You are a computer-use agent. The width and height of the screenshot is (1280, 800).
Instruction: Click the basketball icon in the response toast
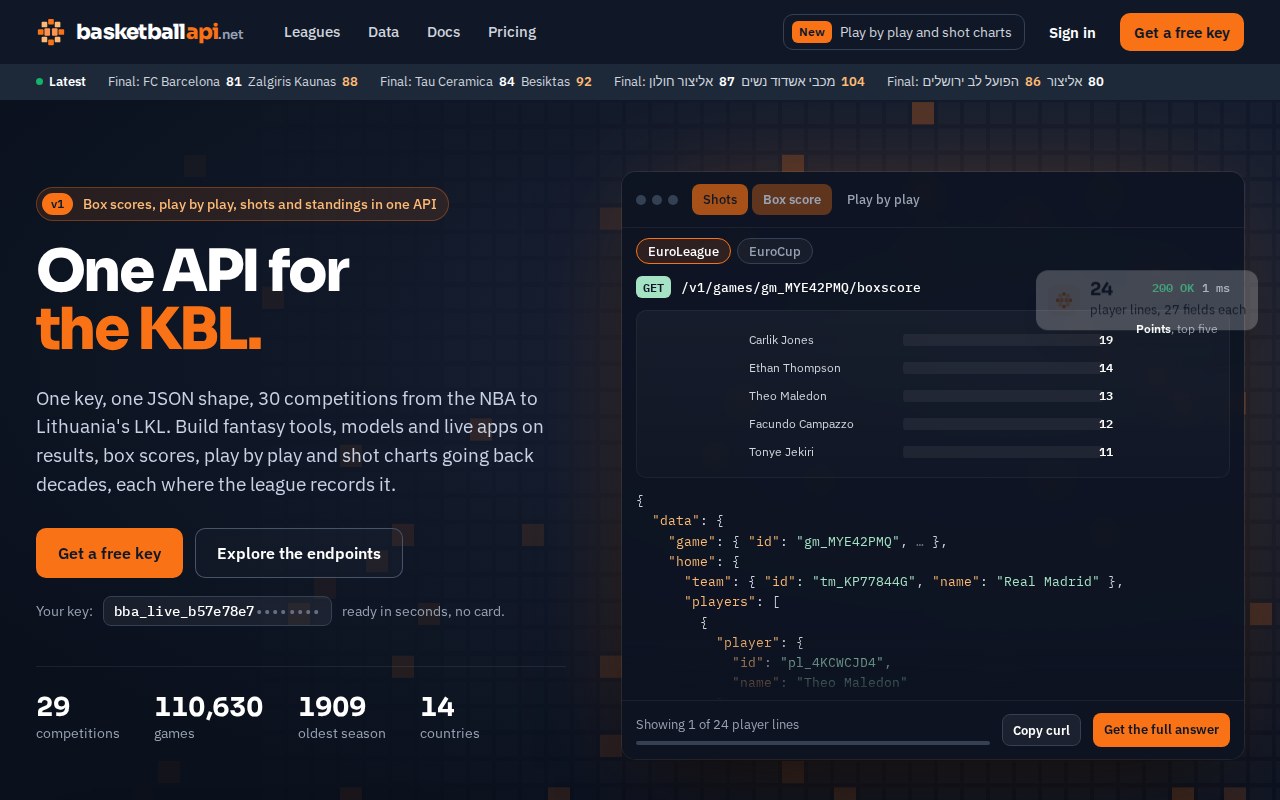coord(1064,300)
